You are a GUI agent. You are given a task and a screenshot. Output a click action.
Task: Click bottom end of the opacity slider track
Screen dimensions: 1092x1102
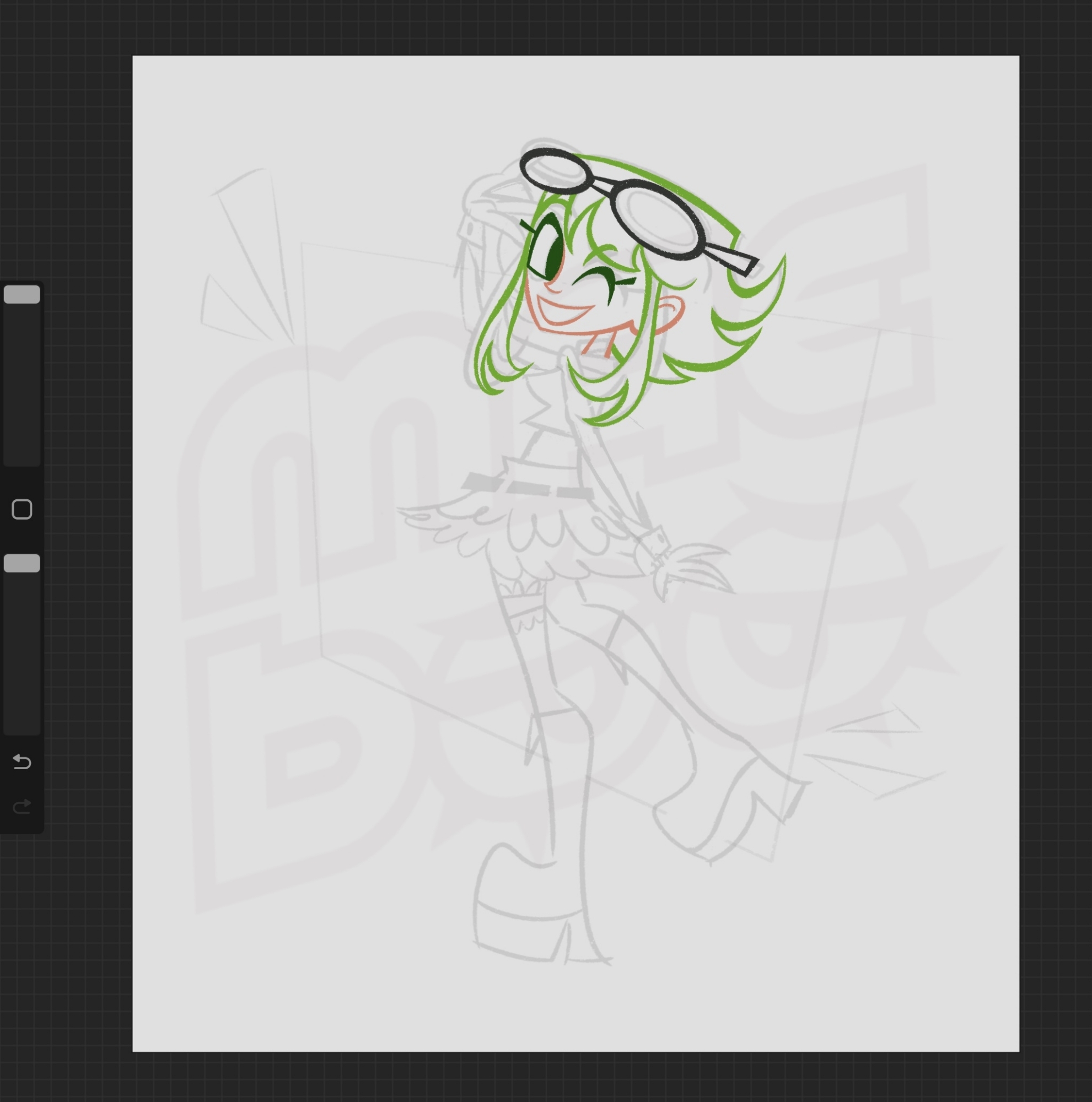tap(21, 727)
